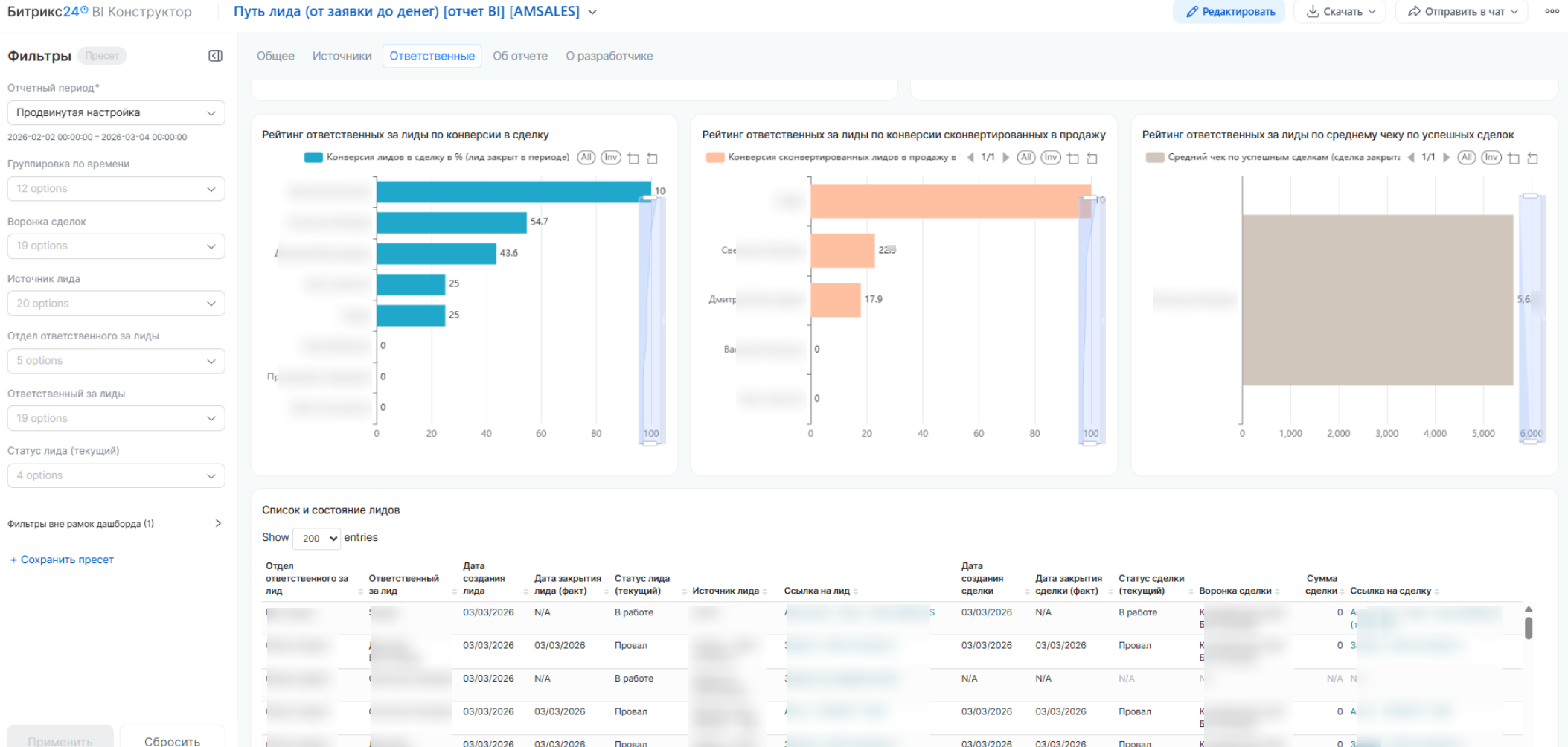Click the Редактировать button
The height and width of the screenshot is (747, 1568).
(1229, 12)
